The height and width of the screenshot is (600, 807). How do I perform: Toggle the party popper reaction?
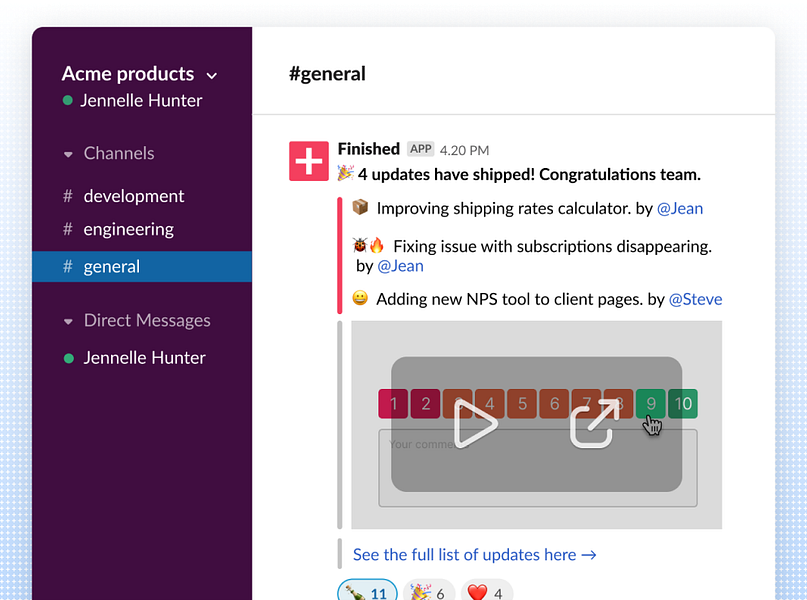pos(427,592)
